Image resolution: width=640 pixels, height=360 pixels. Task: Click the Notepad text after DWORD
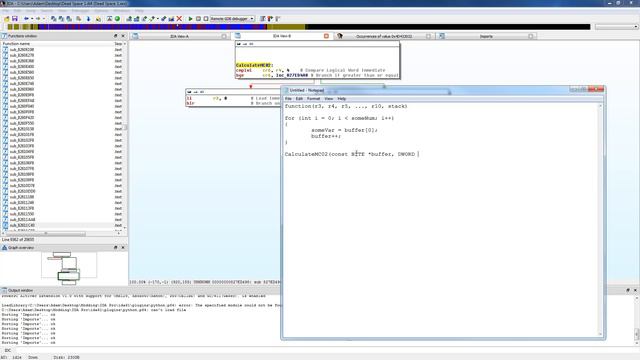point(419,154)
